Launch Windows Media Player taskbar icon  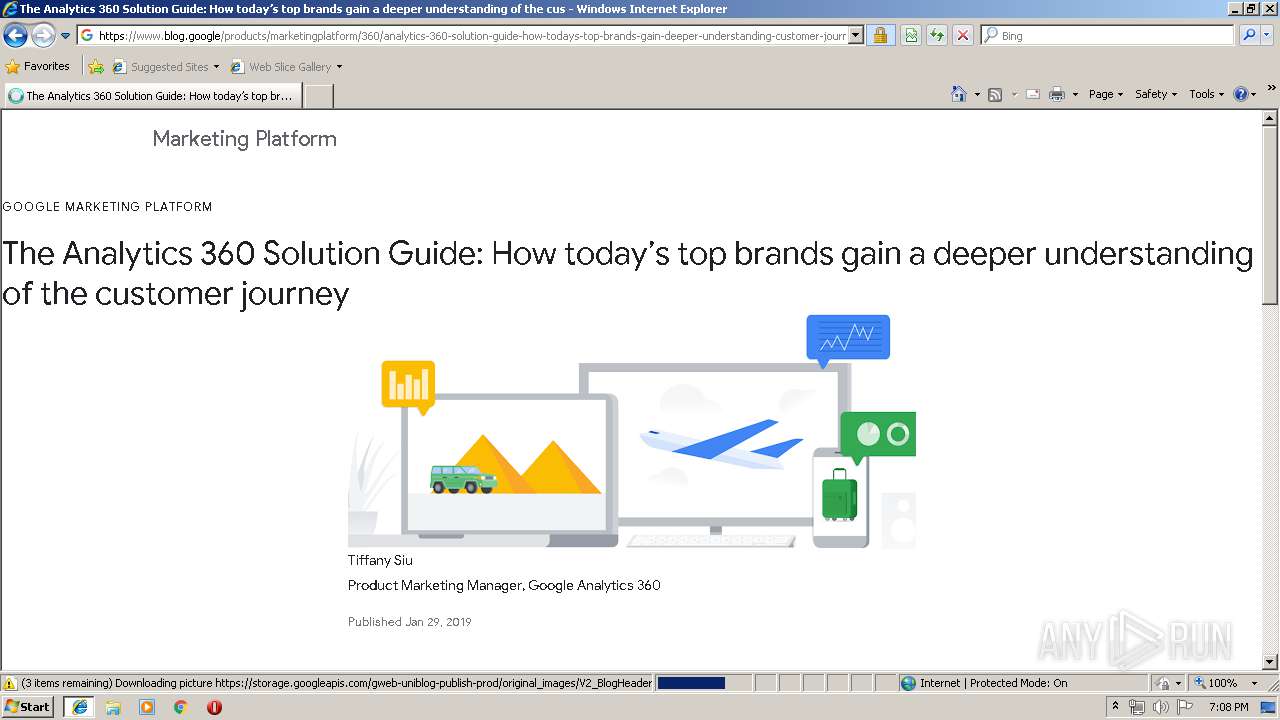[147, 707]
